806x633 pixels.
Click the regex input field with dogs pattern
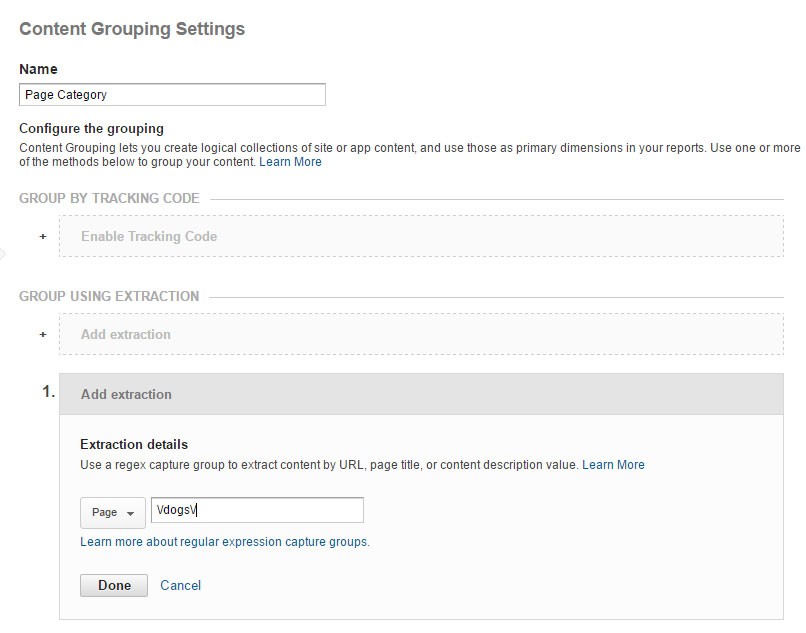tap(257, 510)
